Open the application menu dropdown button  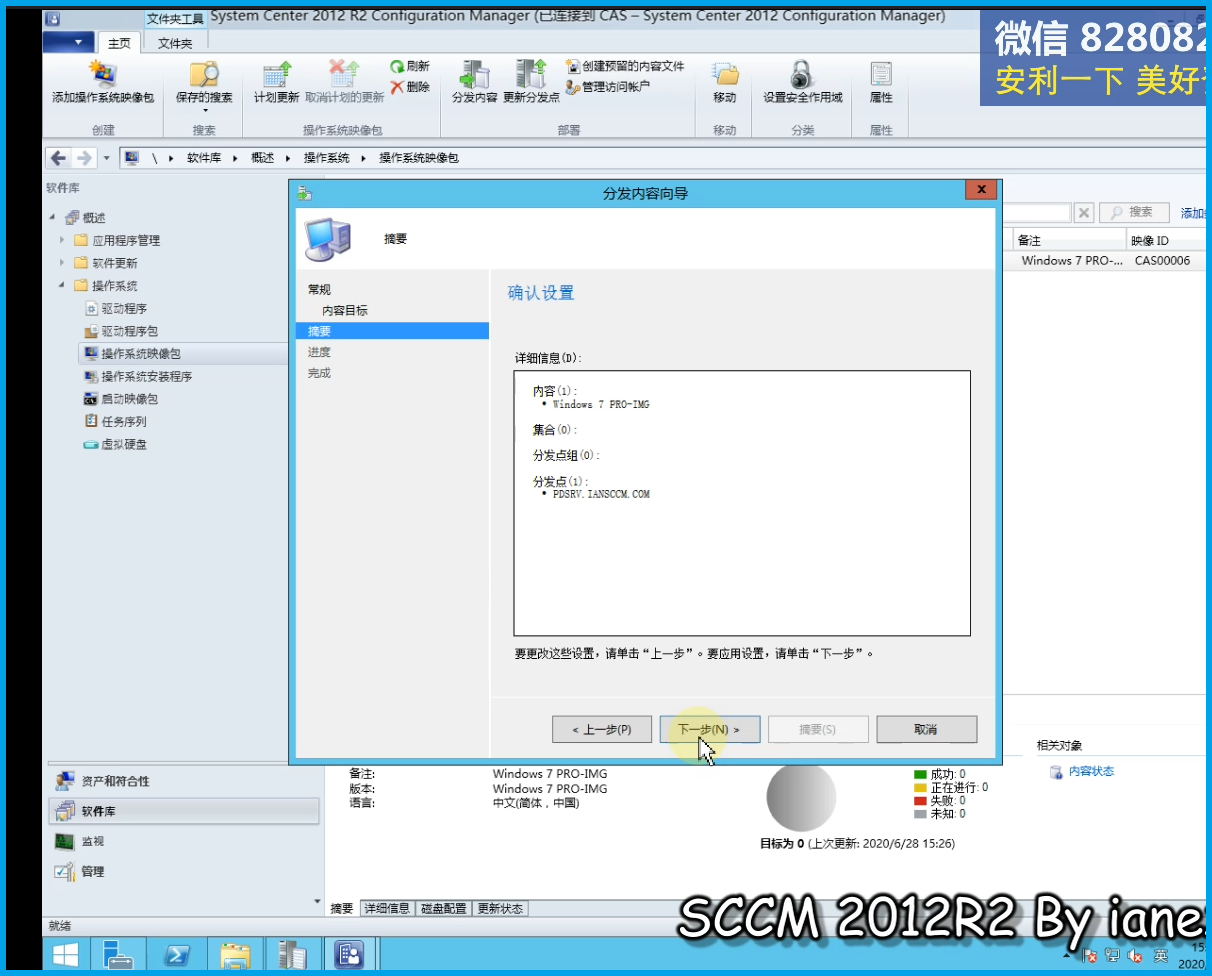[x=68, y=42]
